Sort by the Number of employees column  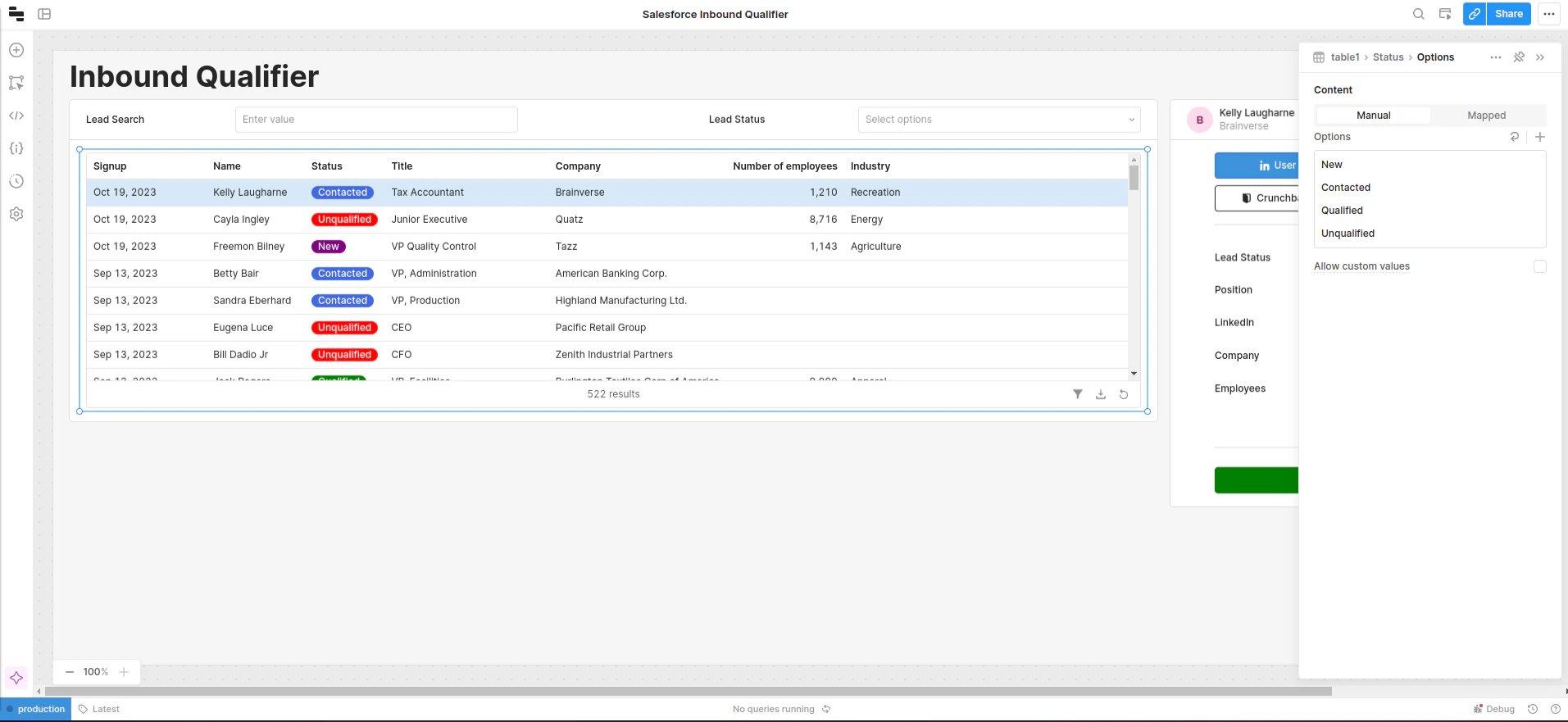(x=785, y=166)
